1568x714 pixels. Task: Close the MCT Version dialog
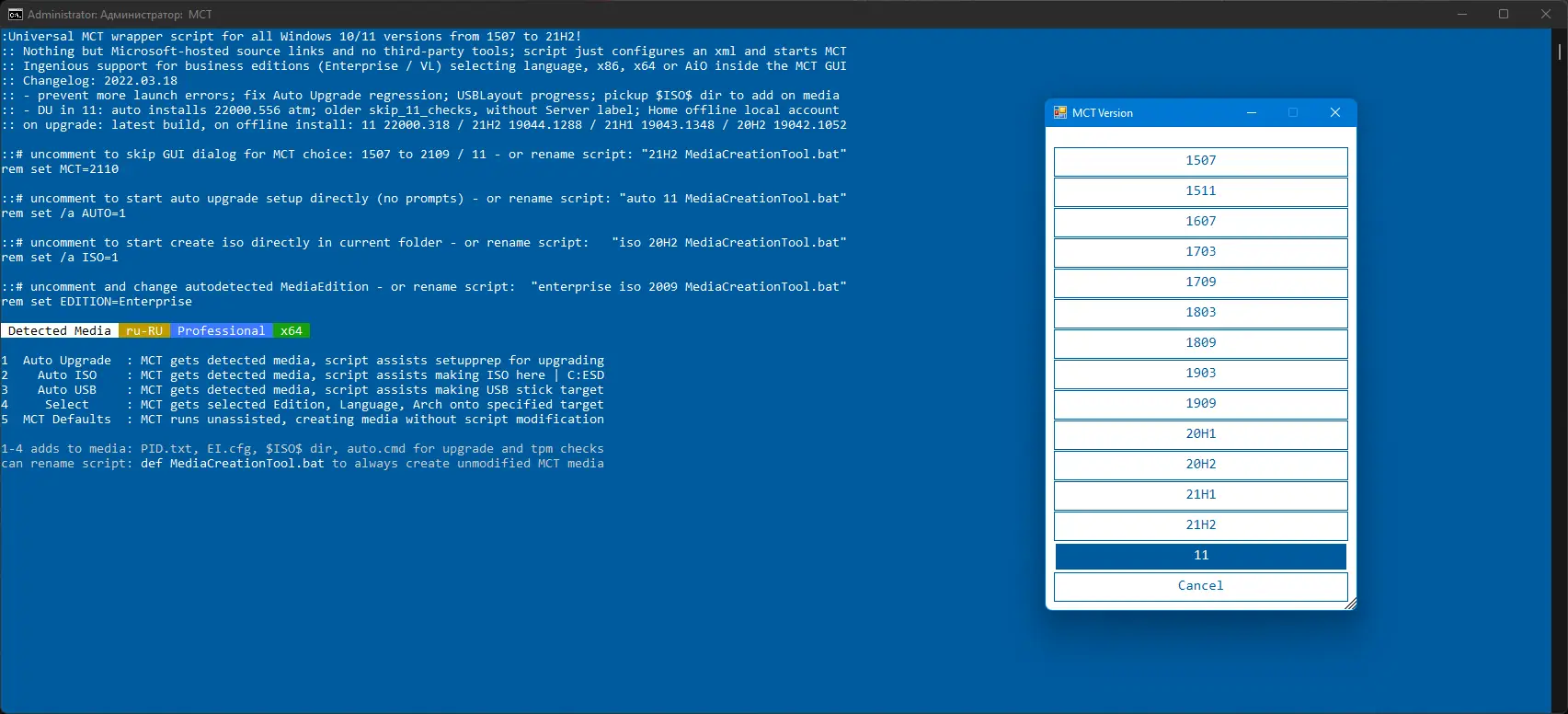click(1335, 112)
